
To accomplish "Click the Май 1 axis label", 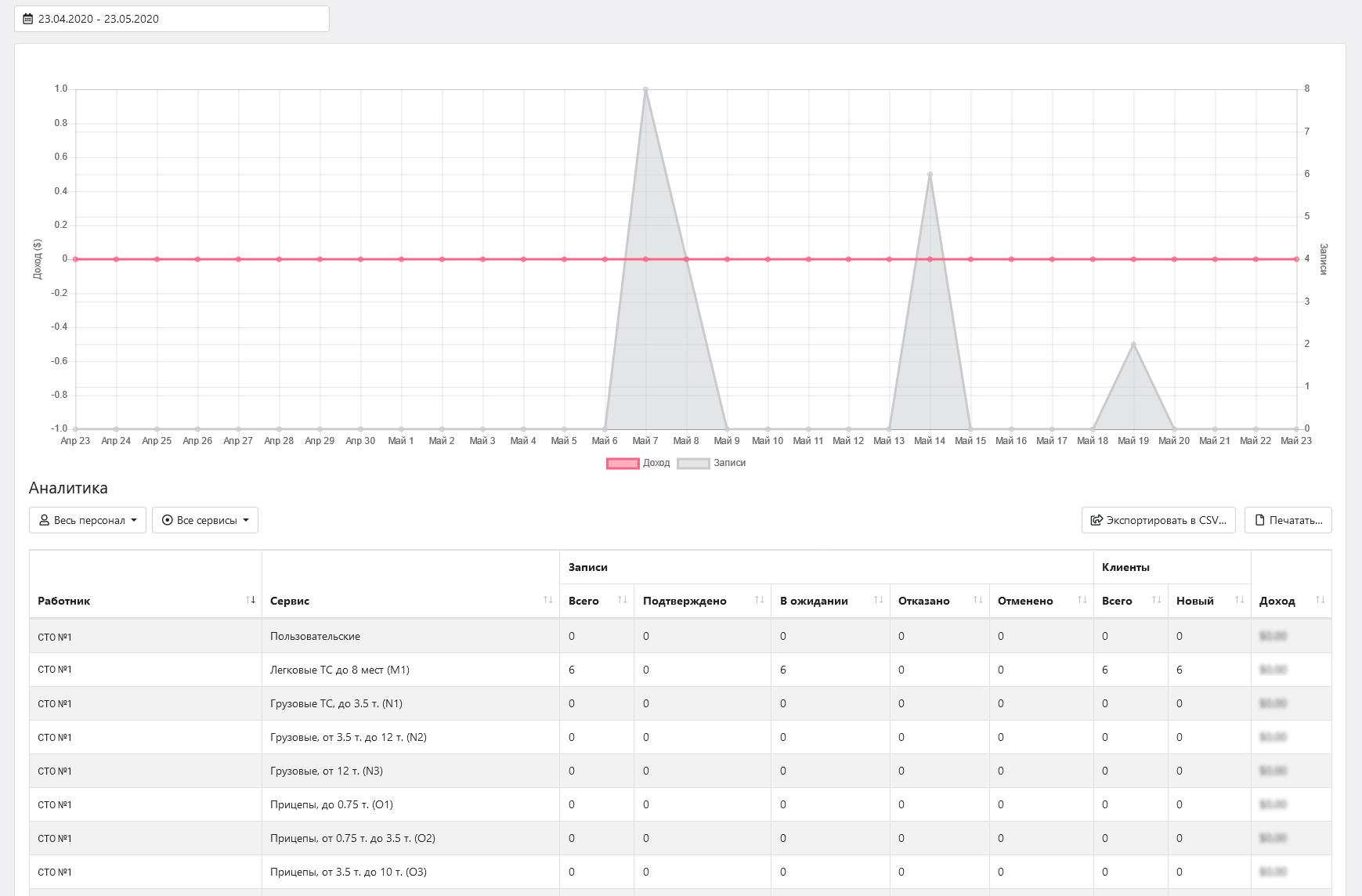I will point(401,441).
